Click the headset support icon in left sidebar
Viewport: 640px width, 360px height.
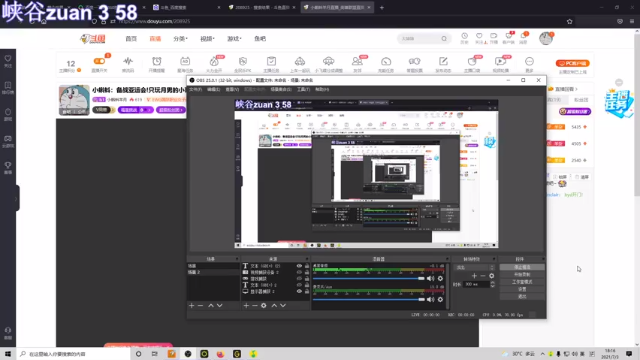[8, 330]
